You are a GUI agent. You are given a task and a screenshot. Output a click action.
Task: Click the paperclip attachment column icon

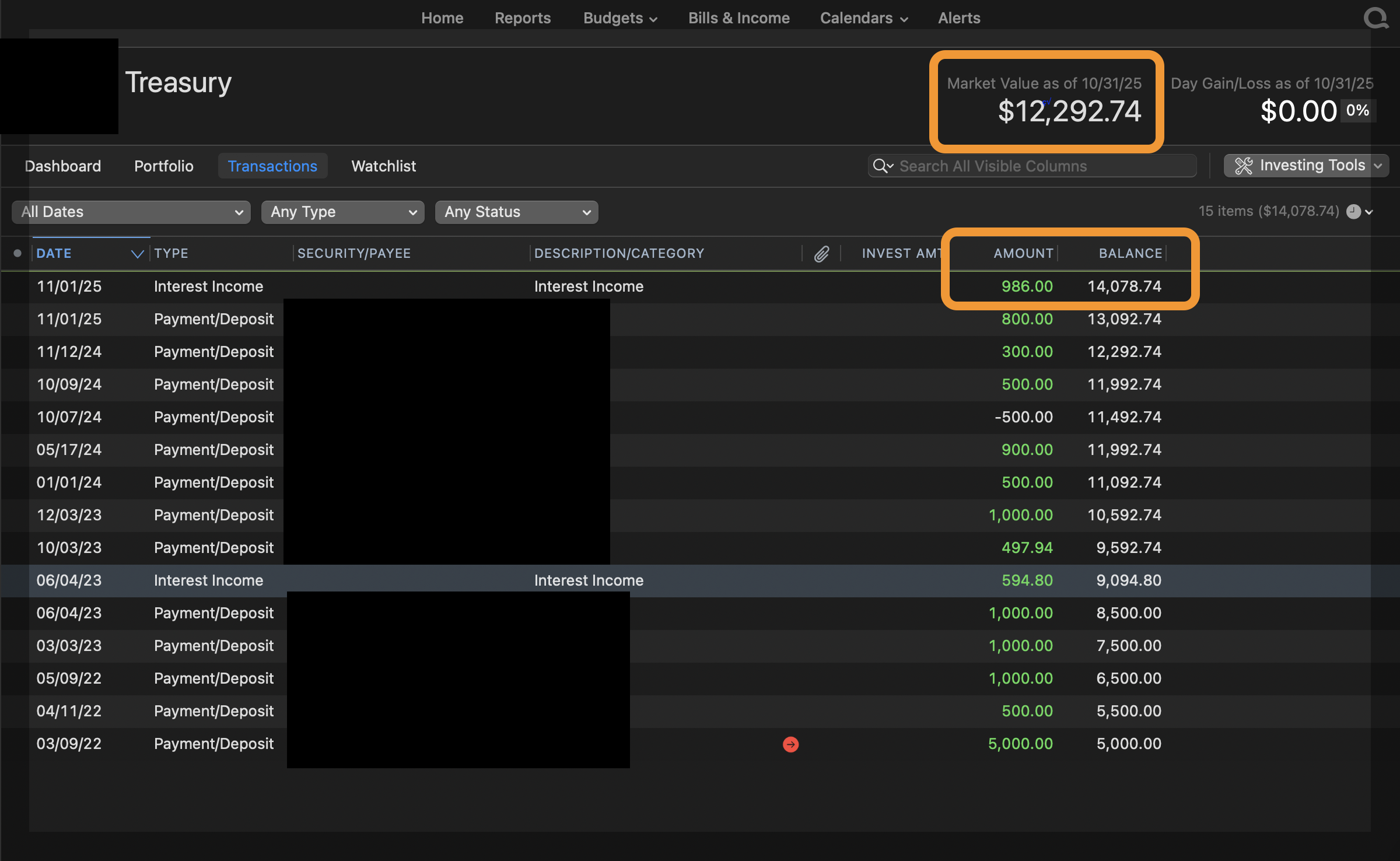[x=821, y=254]
